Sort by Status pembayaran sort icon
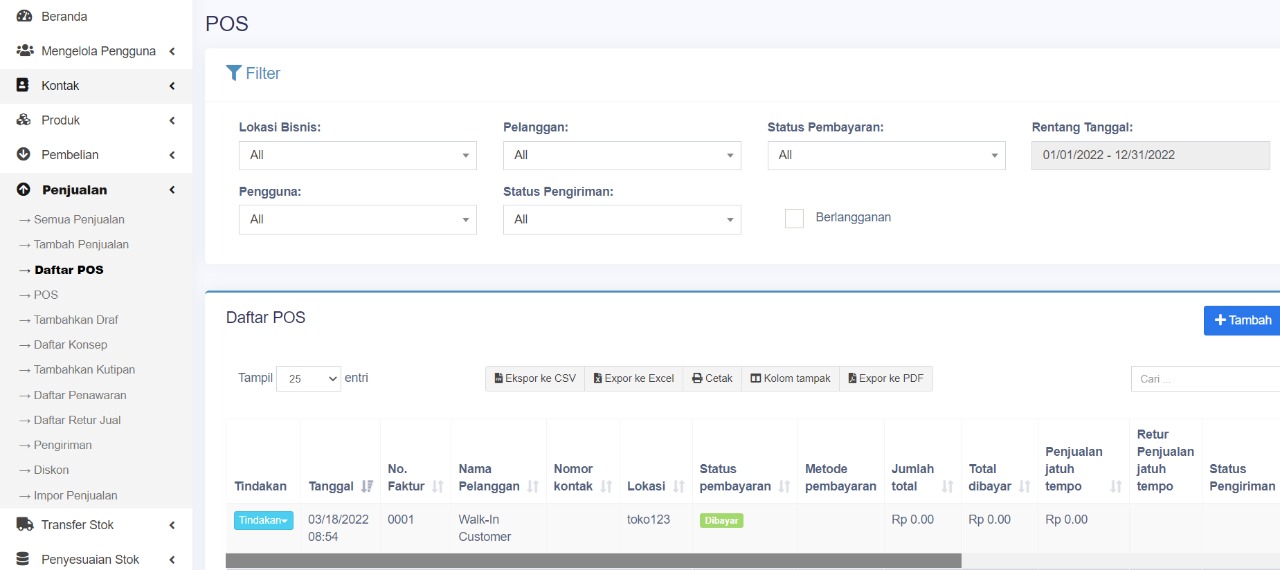Screen dimensions: 1280x570 [784, 486]
